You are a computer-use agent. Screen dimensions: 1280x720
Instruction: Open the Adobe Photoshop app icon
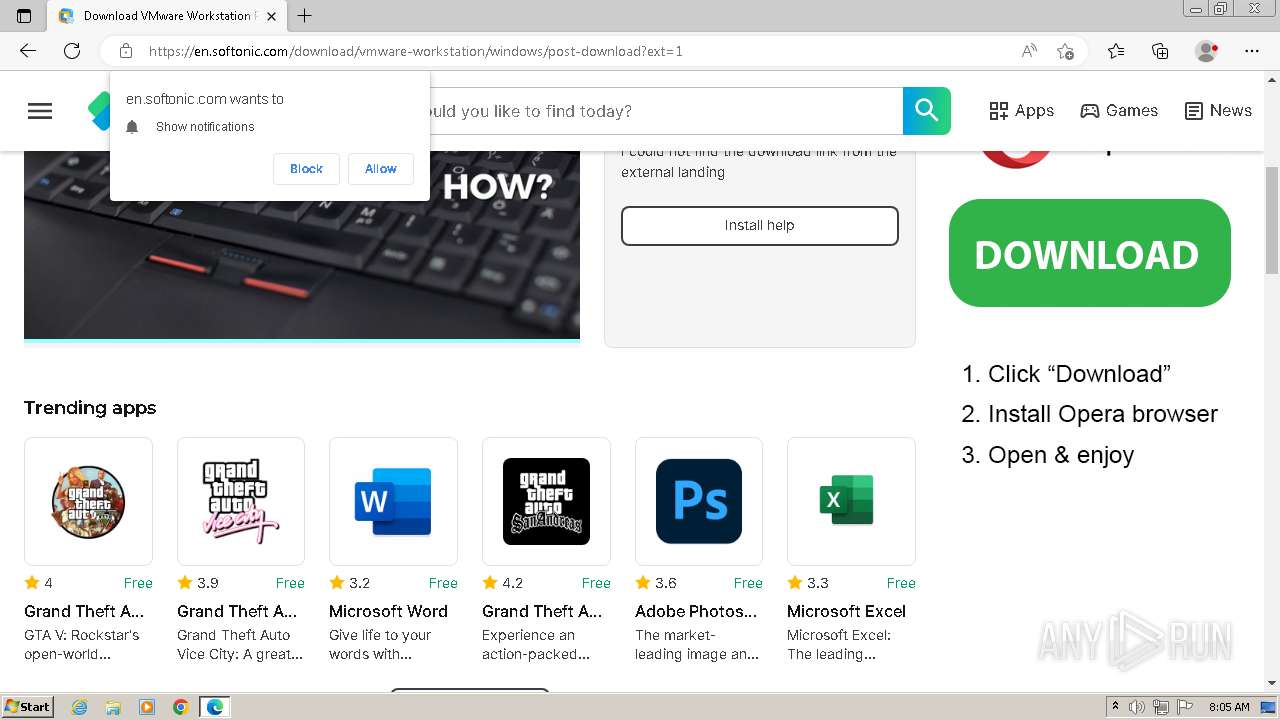(699, 501)
